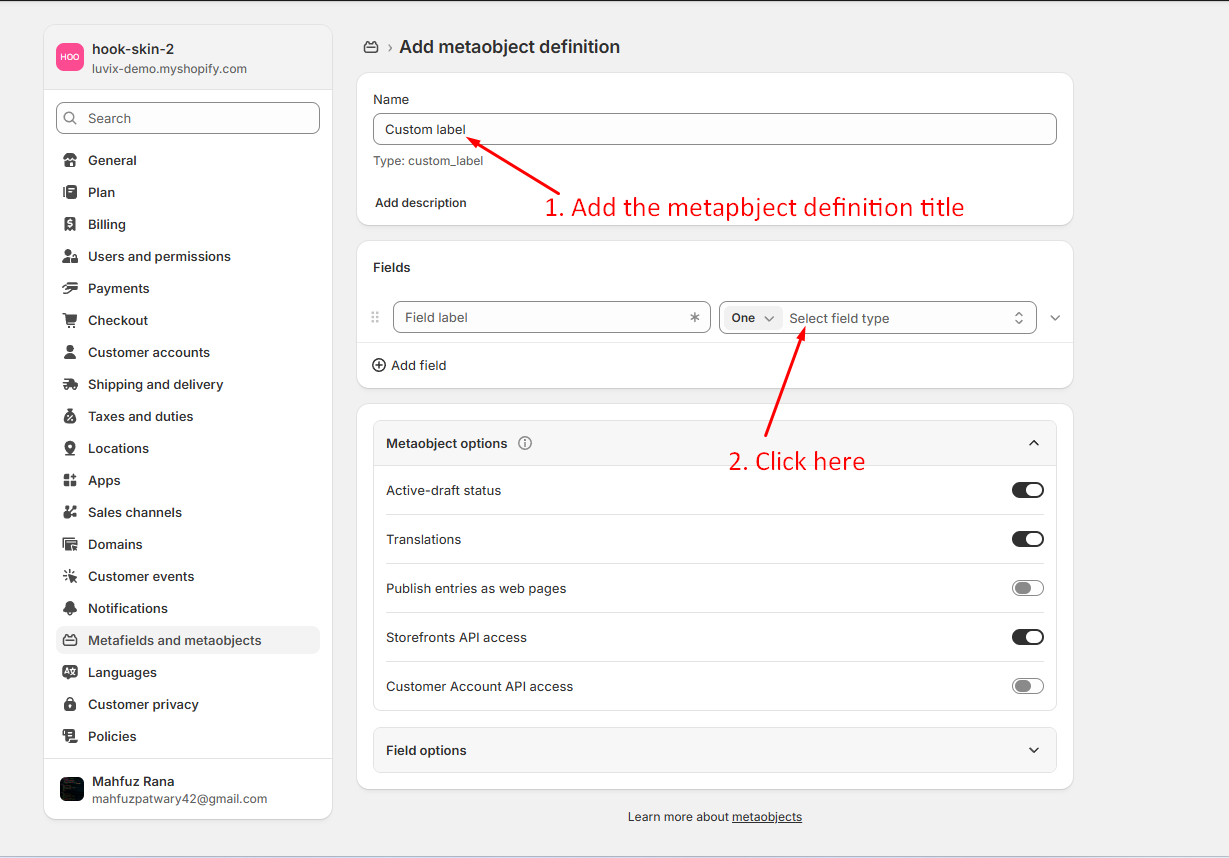Screen dimensions: 1229x858
Task: Enable Customer Account API access switch
Action: tap(1027, 686)
